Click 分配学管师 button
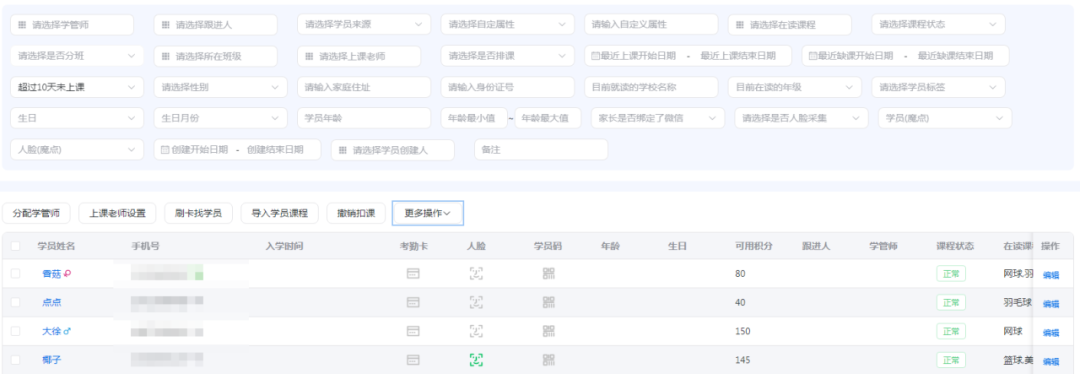The width and height of the screenshot is (1080, 374). [36, 213]
